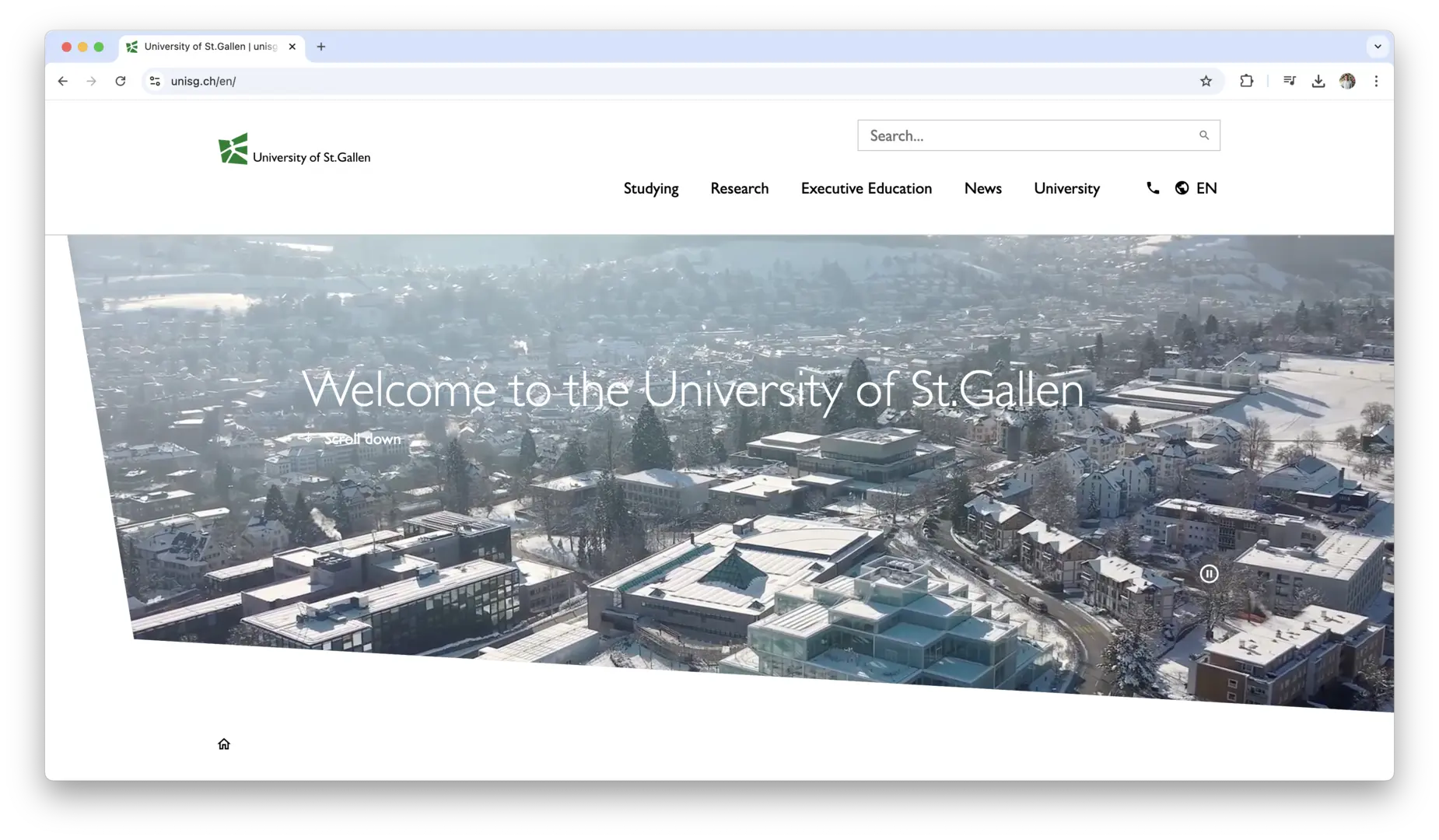
Task: Click the magnifier search icon
Action: click(x=1204, y=135)
